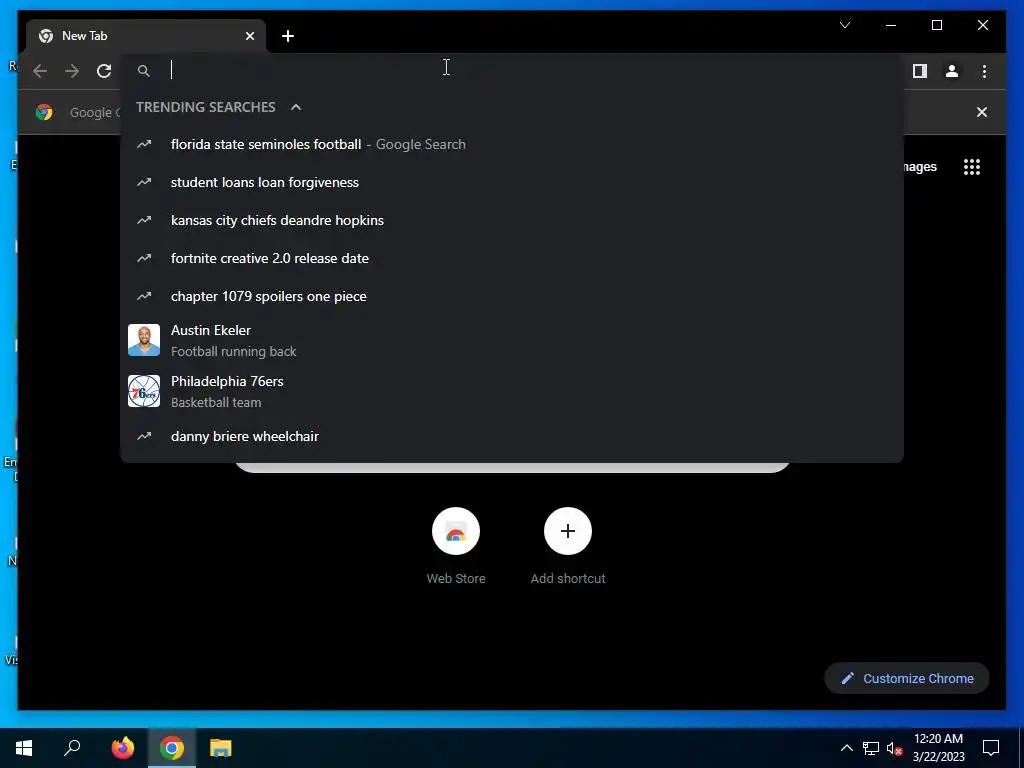
Task: Dismiss the Google Chrome info bar
Action: coord(982,112)
